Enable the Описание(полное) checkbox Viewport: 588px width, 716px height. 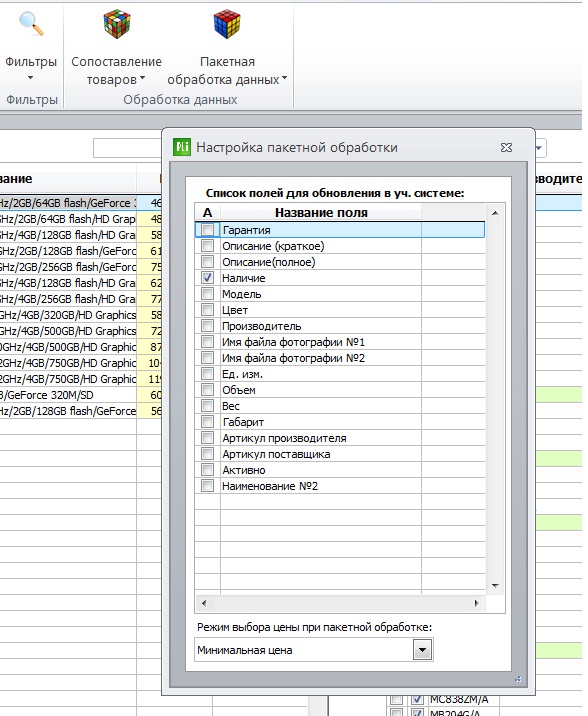click(x=207, y=262)
